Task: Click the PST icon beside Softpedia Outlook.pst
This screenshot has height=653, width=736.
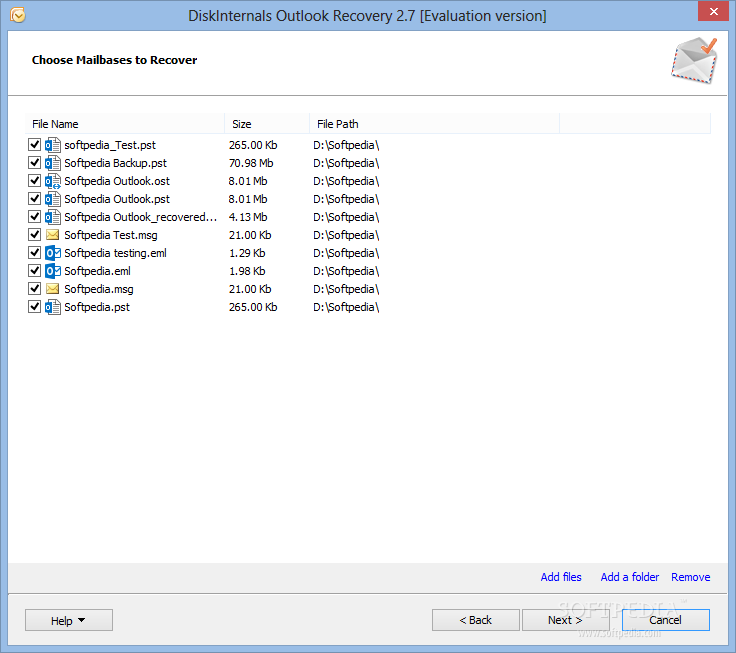Action: (53, 199)
